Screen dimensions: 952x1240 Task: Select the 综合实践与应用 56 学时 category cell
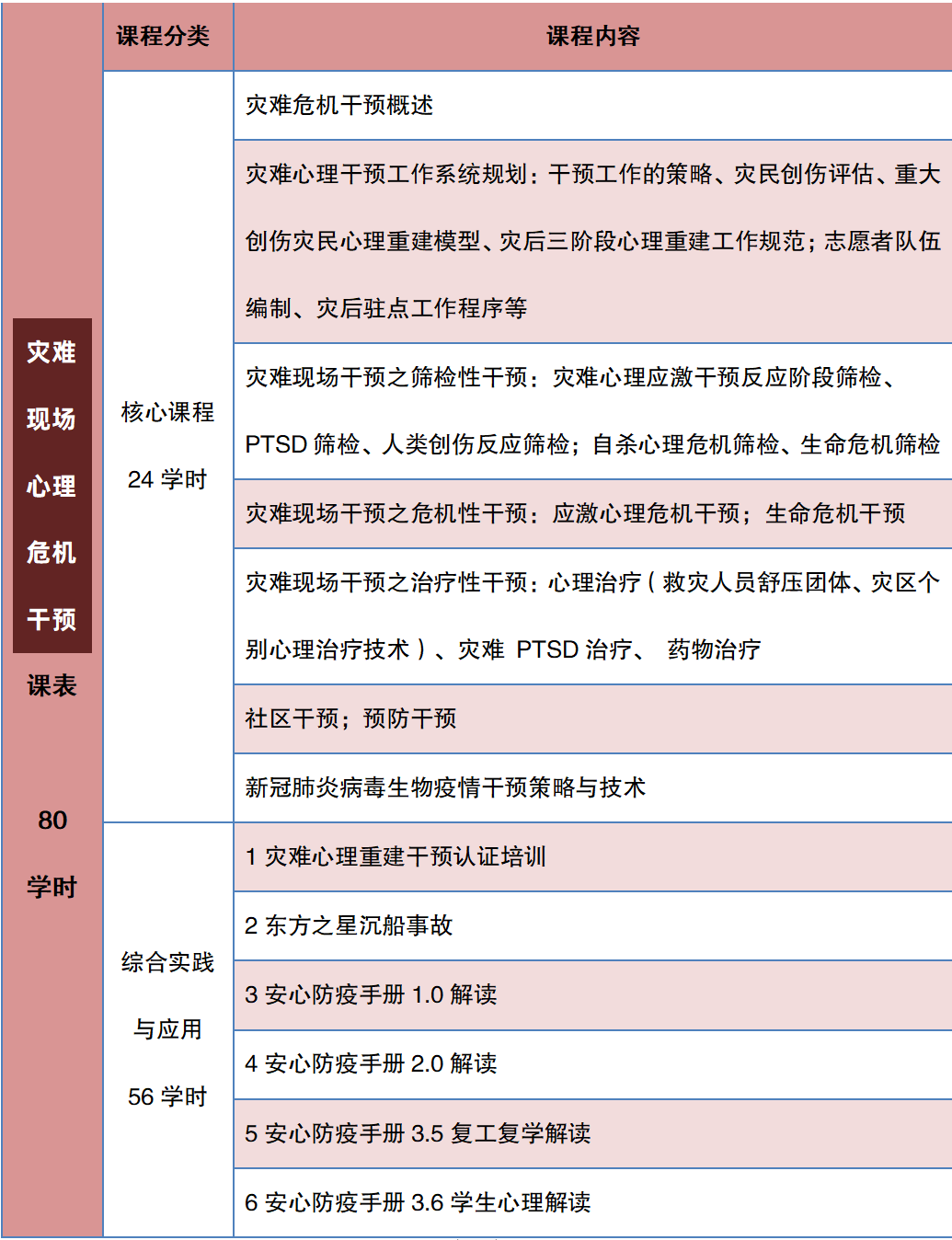(167, 1029)
